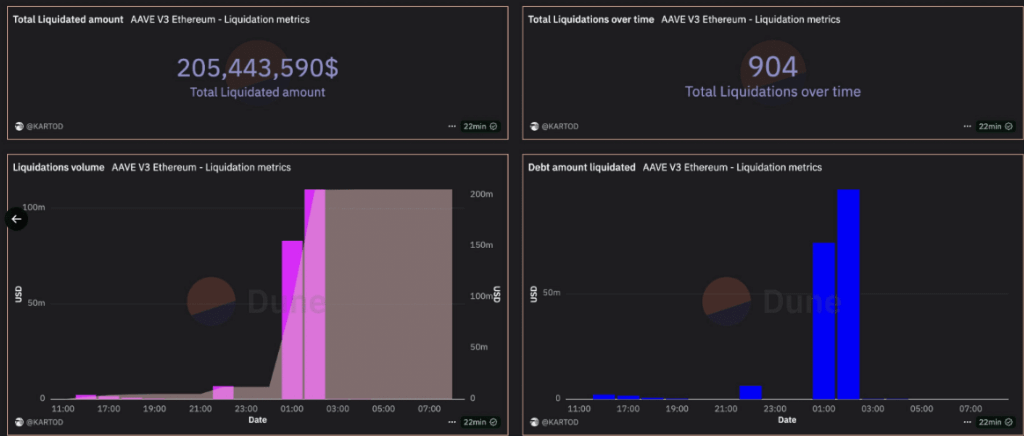
Task: Open the Liquidations volume chart title
Action: 59,168
